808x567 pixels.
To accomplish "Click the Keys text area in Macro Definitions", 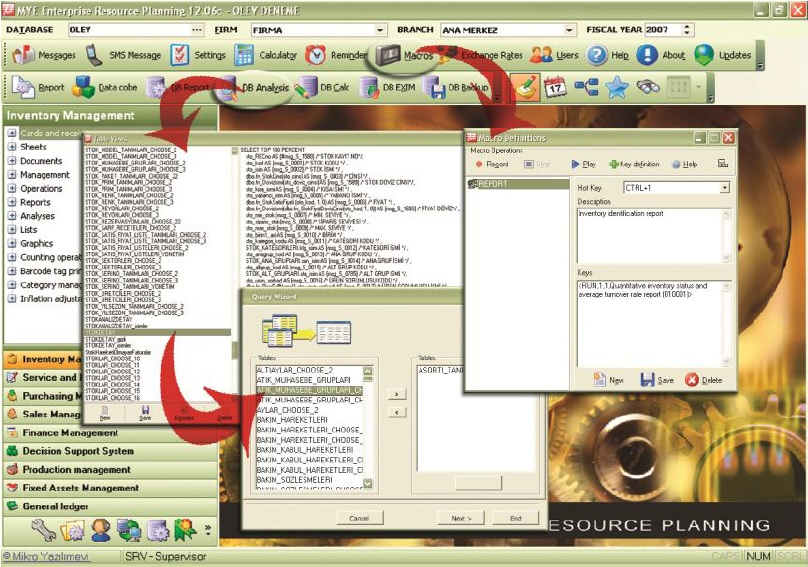I will click(653, 323).
